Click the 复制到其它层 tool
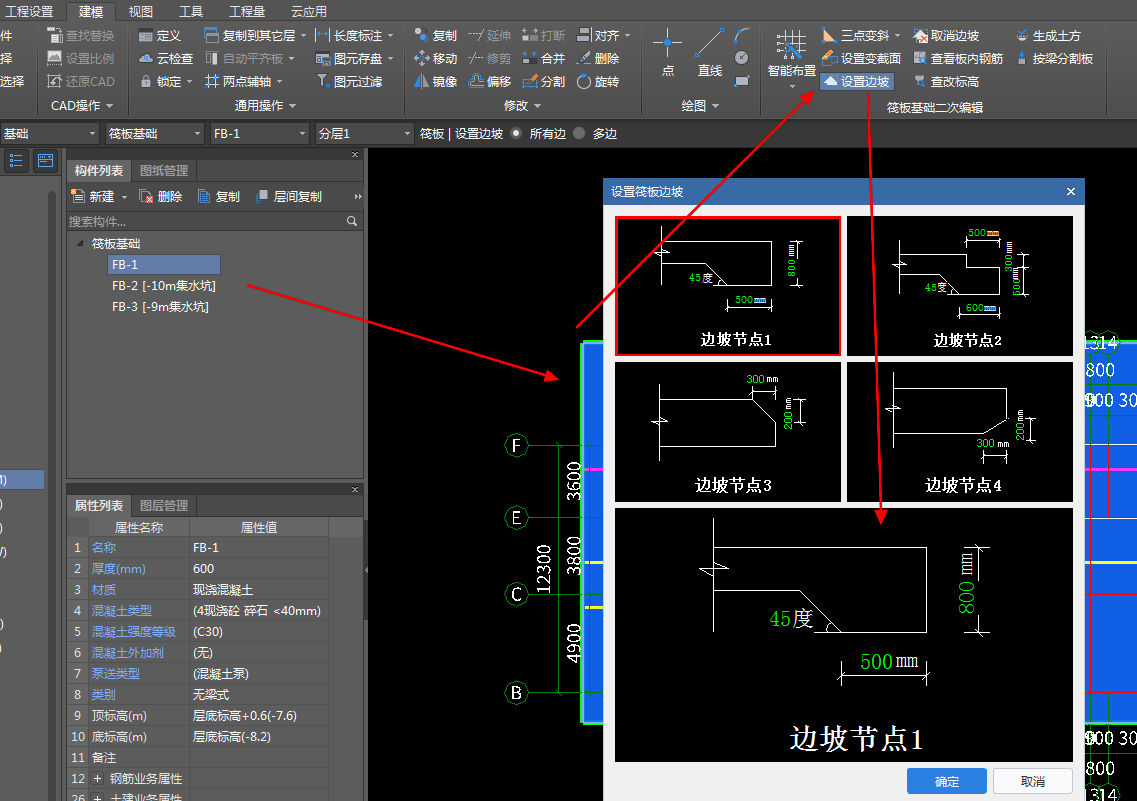Screen dimensions: 1137x801 (x=250, y=35)
